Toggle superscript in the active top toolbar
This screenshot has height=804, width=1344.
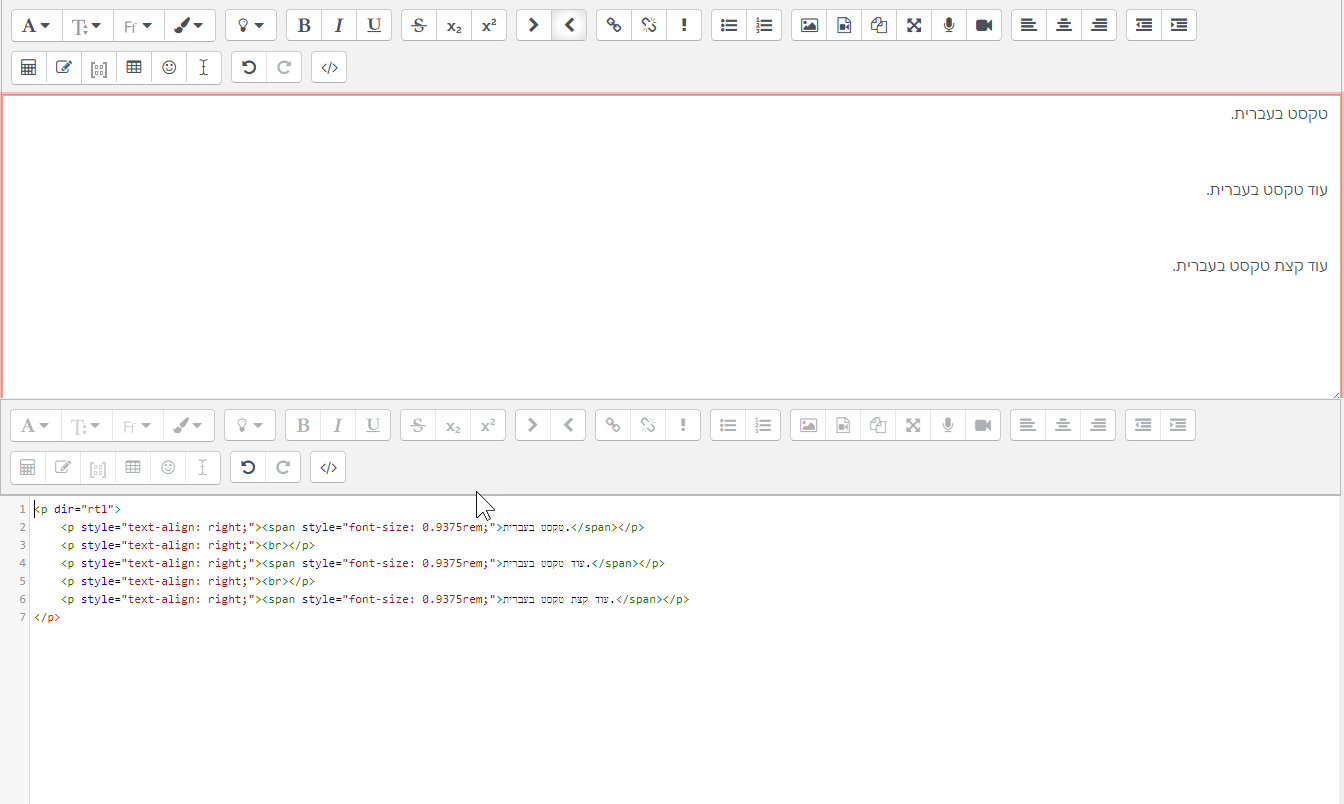click(x=489, y=25)
